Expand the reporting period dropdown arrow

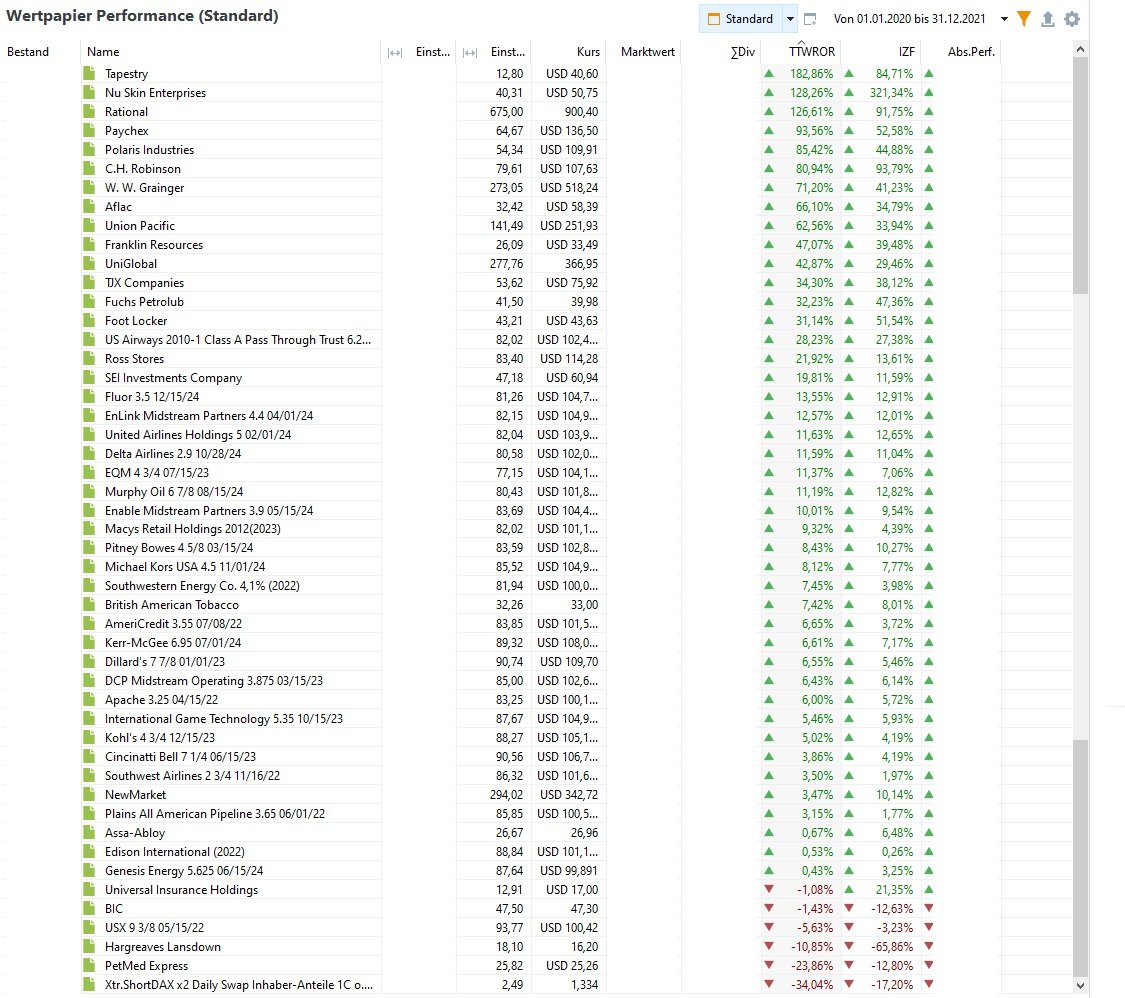(x=1004, y=19)
